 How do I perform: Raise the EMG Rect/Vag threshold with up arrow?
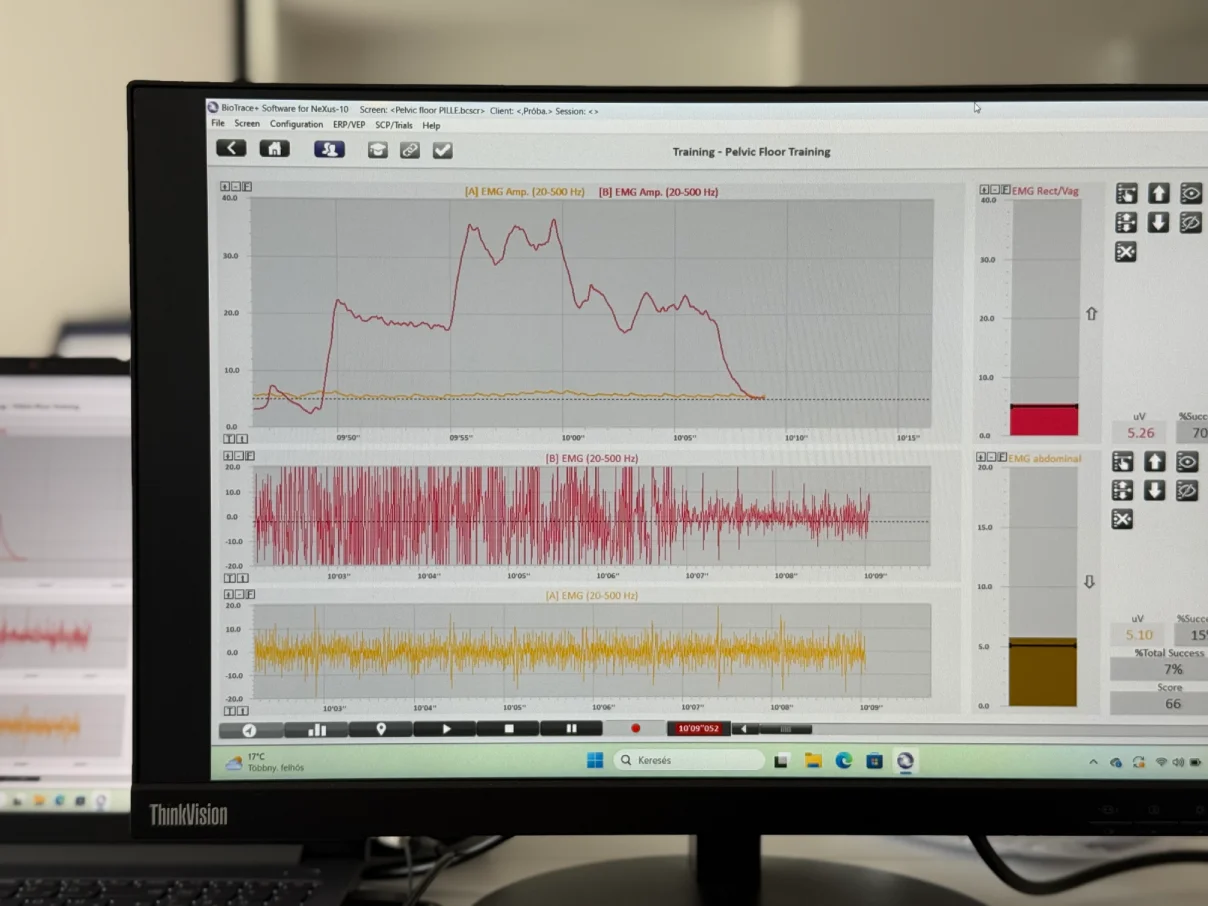[x=1158, y=193]
